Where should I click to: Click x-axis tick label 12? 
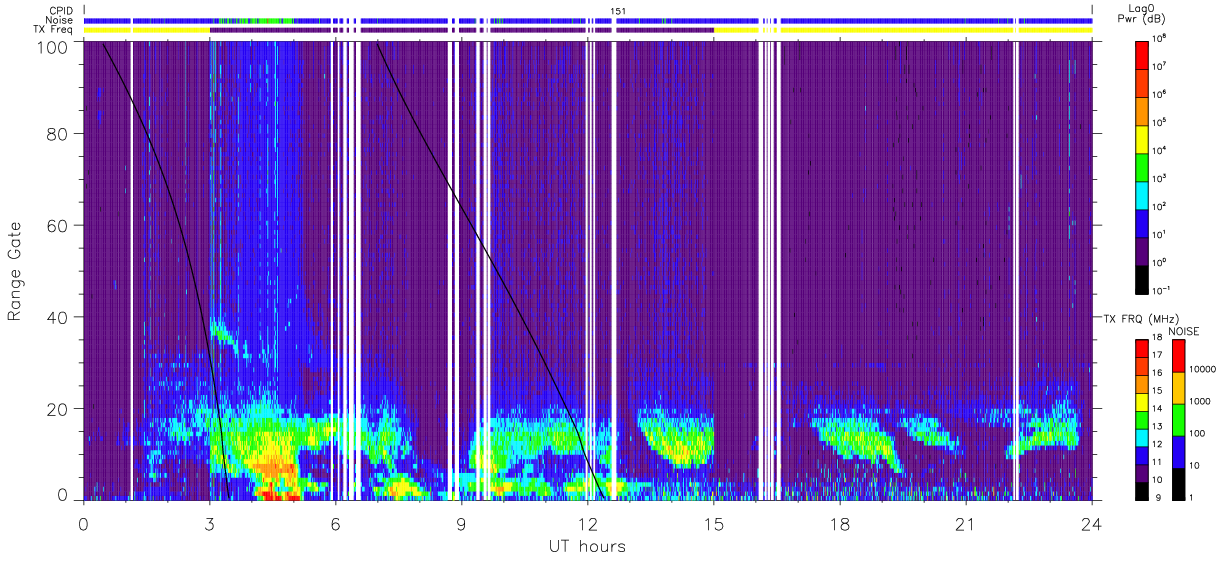tap(587, 524)
